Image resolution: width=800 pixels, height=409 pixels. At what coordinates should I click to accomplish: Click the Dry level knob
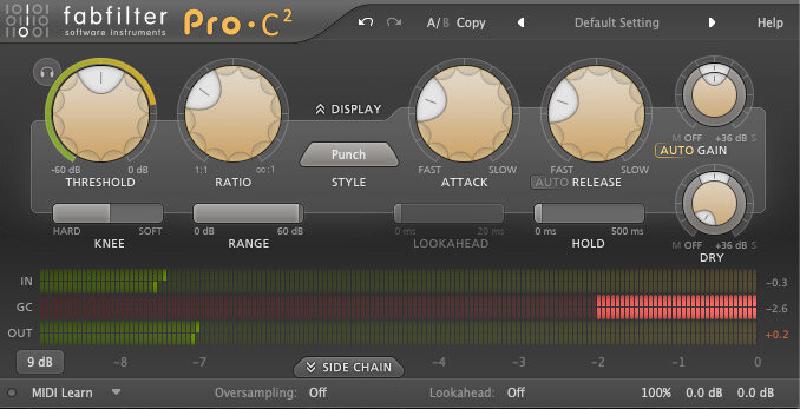pyautogui.click(x=715, y=203)
